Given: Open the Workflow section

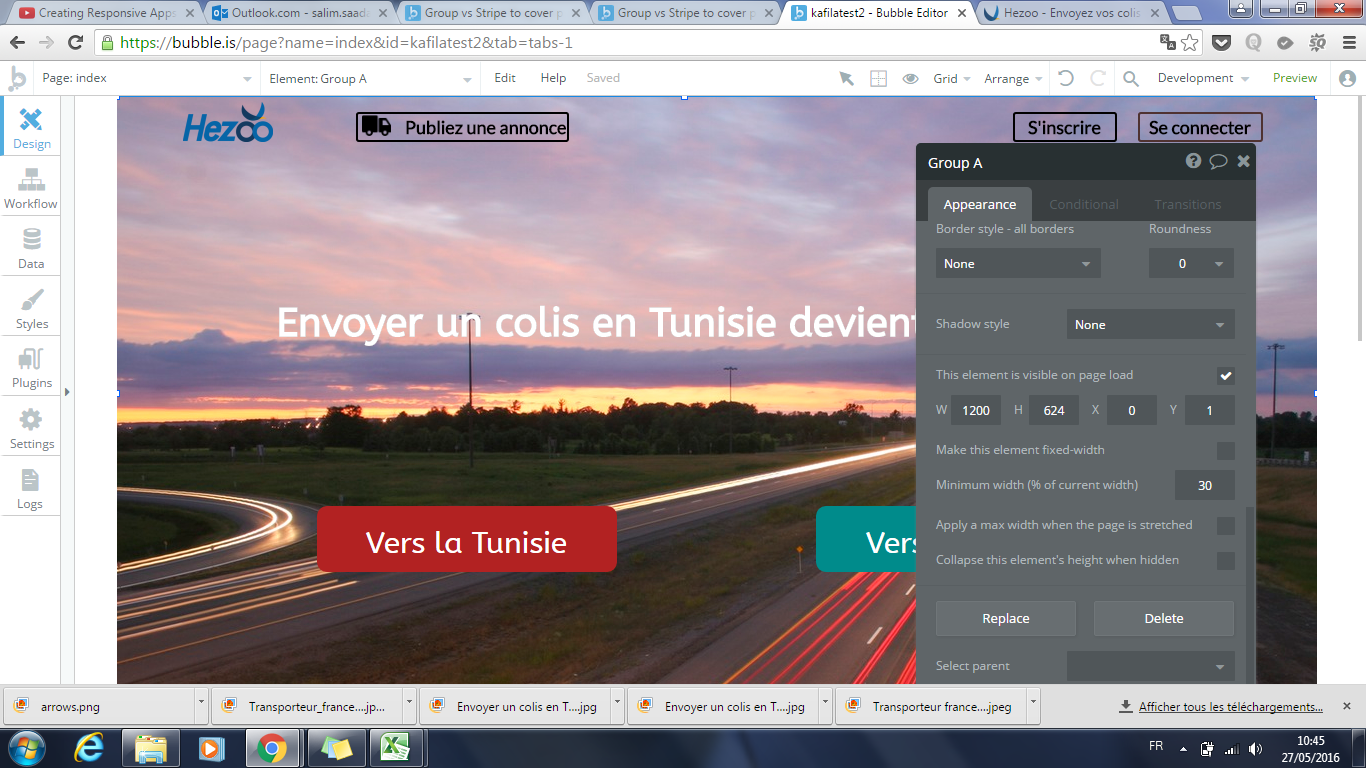Looking at the screenshot, I should click(31, 188).
